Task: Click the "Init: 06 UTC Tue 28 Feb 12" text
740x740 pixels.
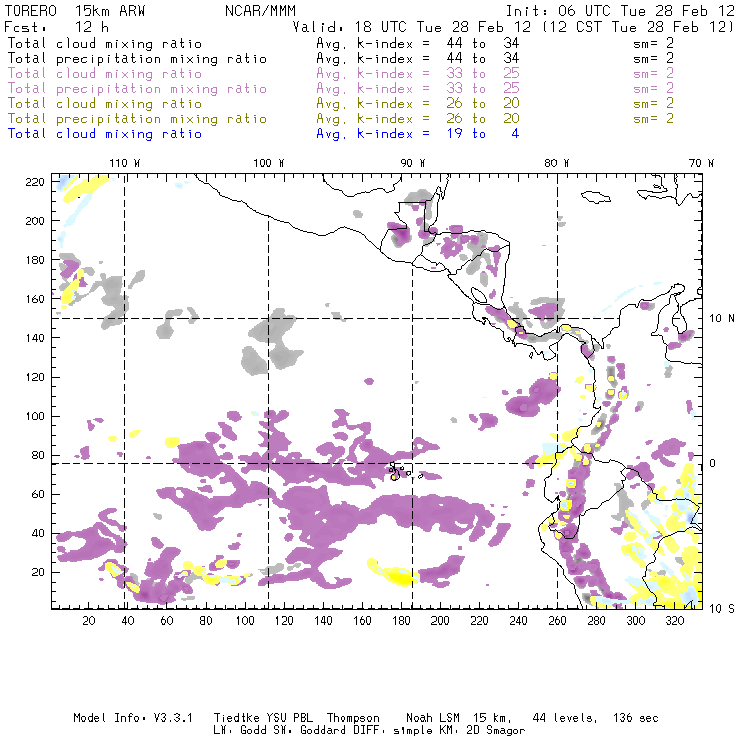Action: 620,11
